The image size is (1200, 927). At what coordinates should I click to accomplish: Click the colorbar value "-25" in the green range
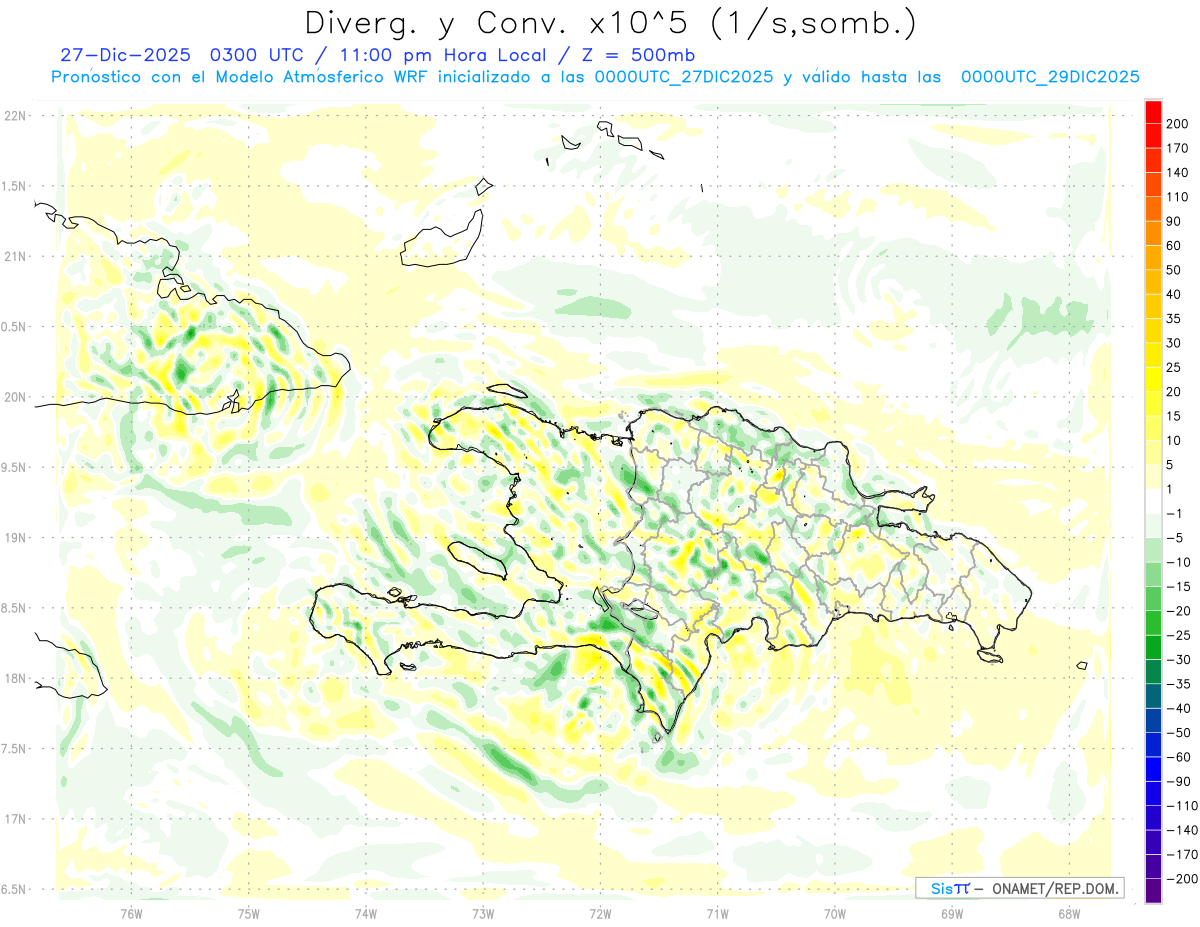coord(1178,635)
